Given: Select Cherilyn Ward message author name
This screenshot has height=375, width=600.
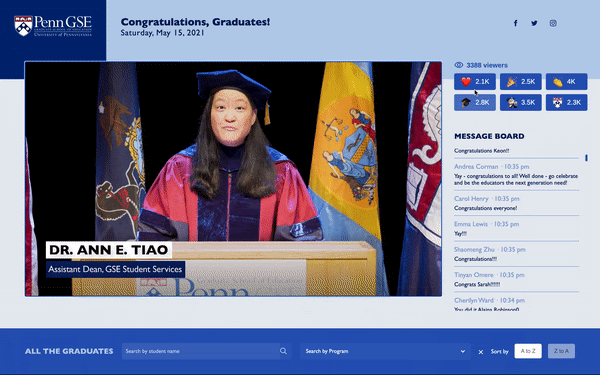Looking at the screenshot, I should point(474,300).
